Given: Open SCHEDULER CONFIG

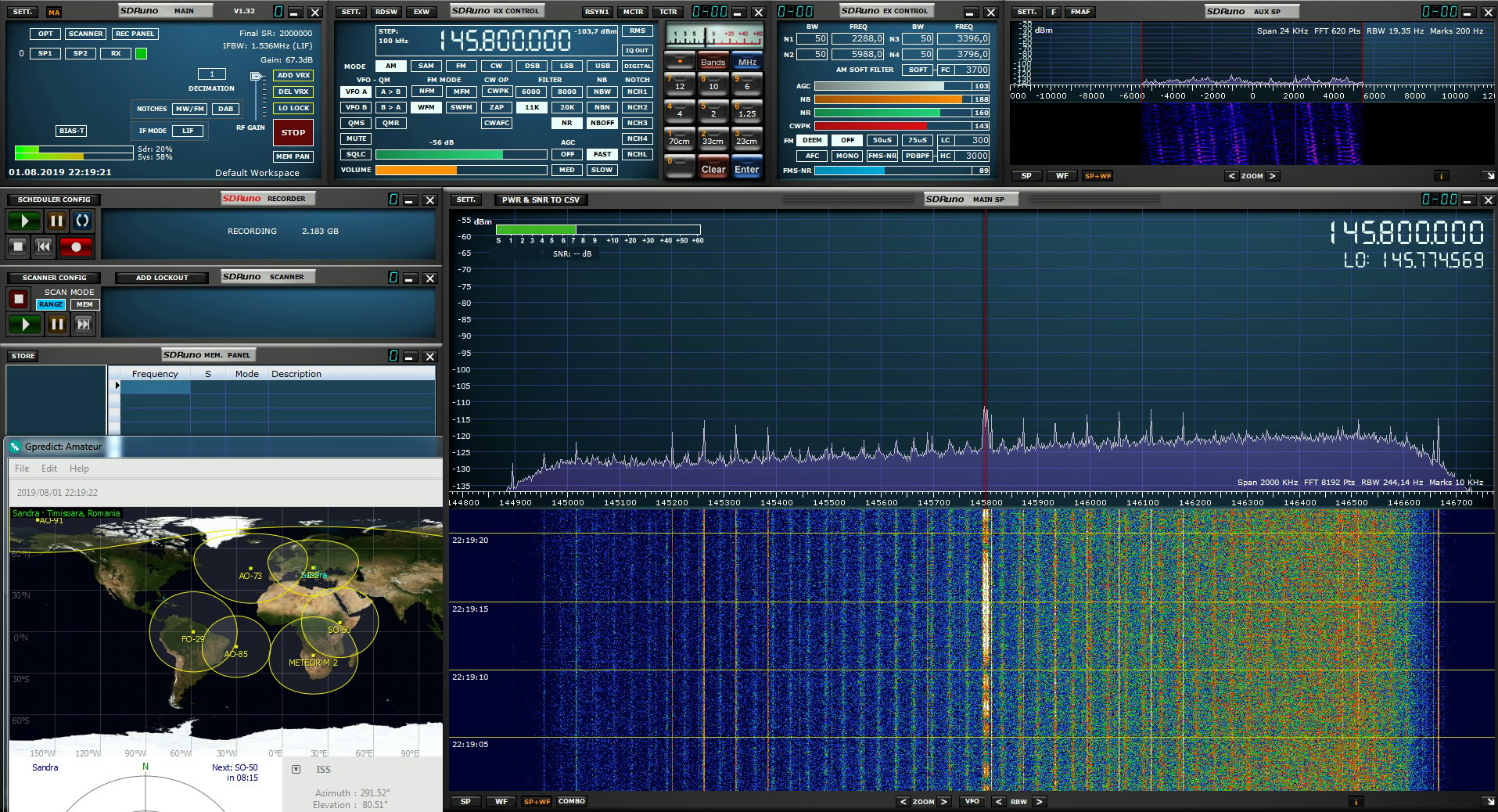Looking at the screenshot, I should click(54, 199).
